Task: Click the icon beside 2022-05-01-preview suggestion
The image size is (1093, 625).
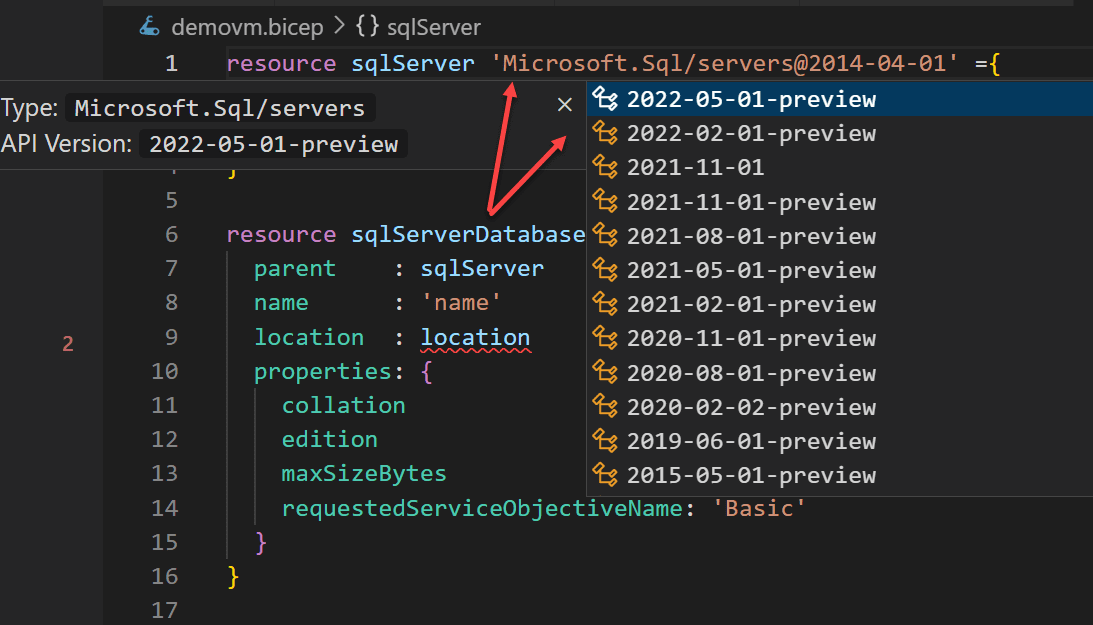Action: pos(605,99)
